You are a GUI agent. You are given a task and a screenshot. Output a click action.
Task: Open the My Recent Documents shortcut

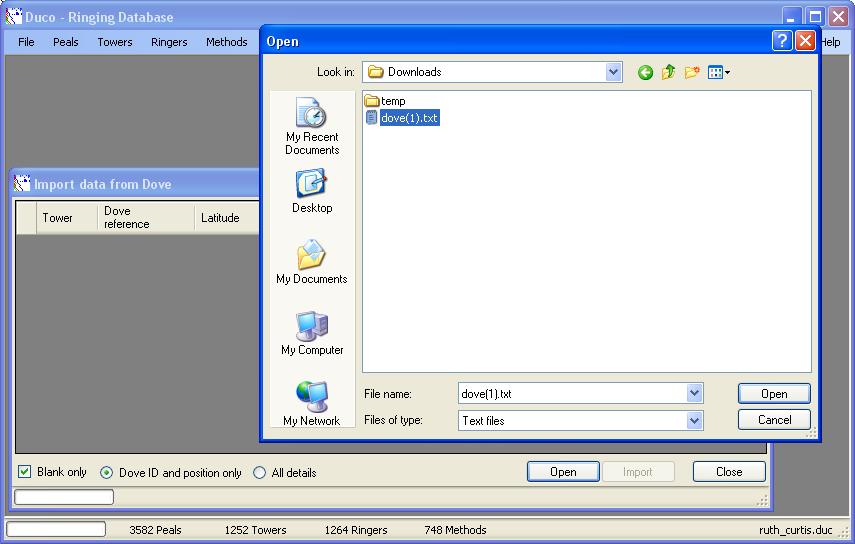coord(312,126)
